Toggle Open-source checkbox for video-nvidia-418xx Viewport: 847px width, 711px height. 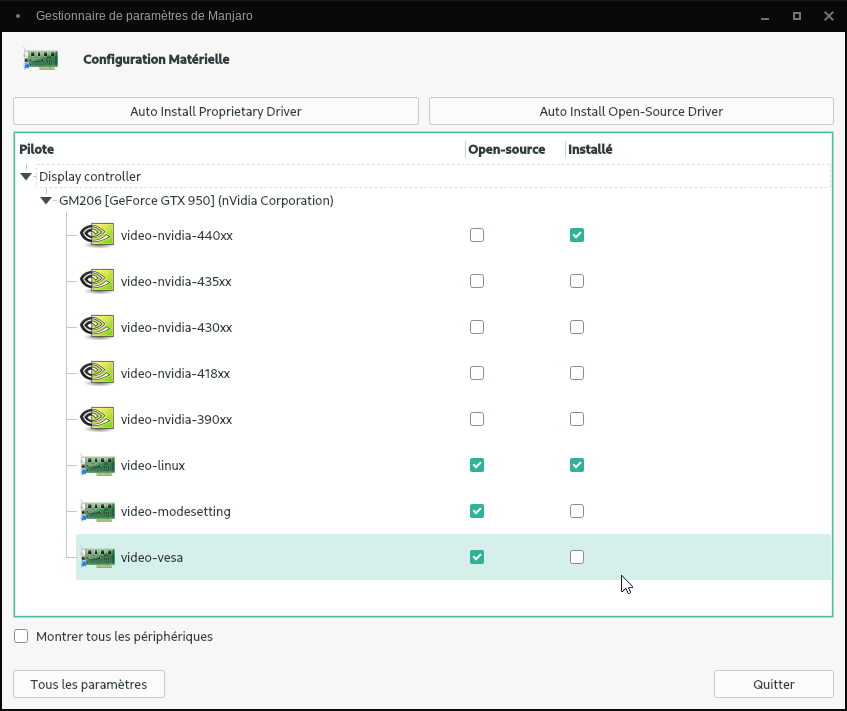coord(477,373)
